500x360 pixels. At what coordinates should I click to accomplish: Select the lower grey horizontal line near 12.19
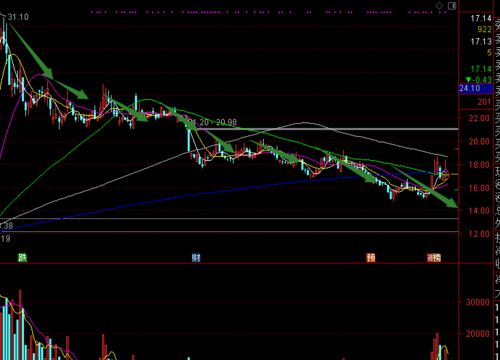pos(229,231)
